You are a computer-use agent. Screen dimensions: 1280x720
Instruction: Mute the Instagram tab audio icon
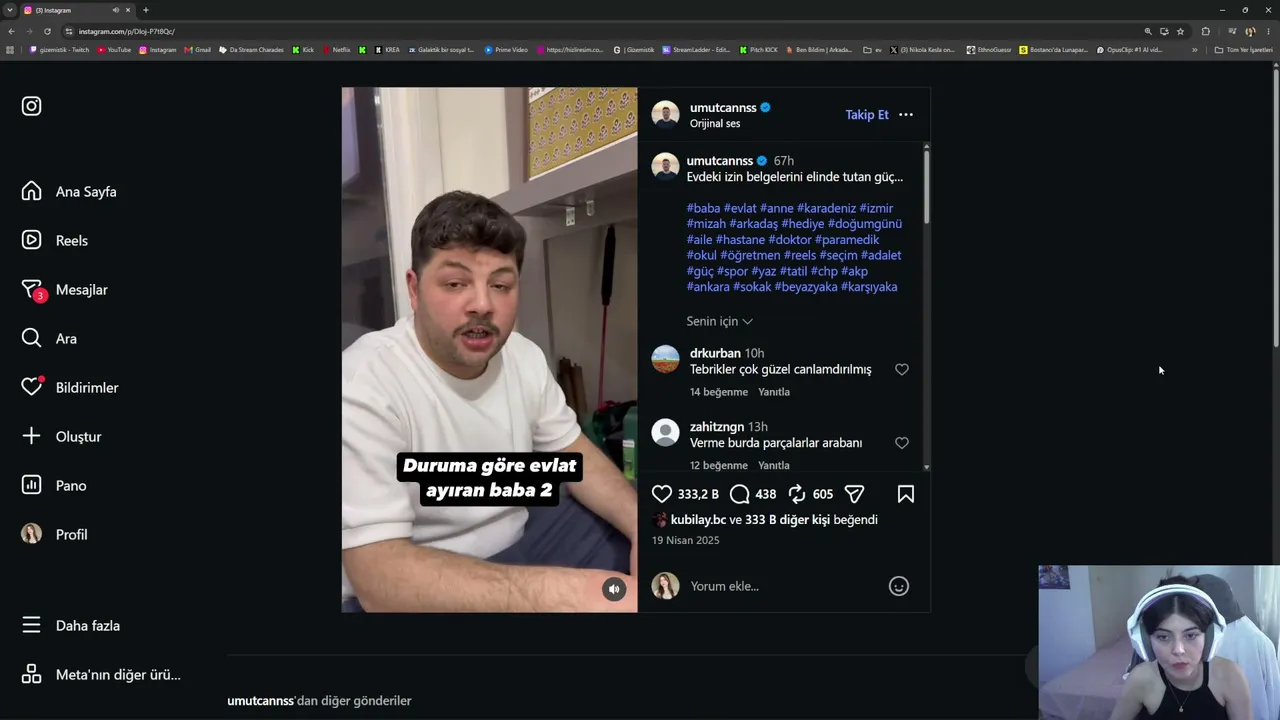(116, 10)
